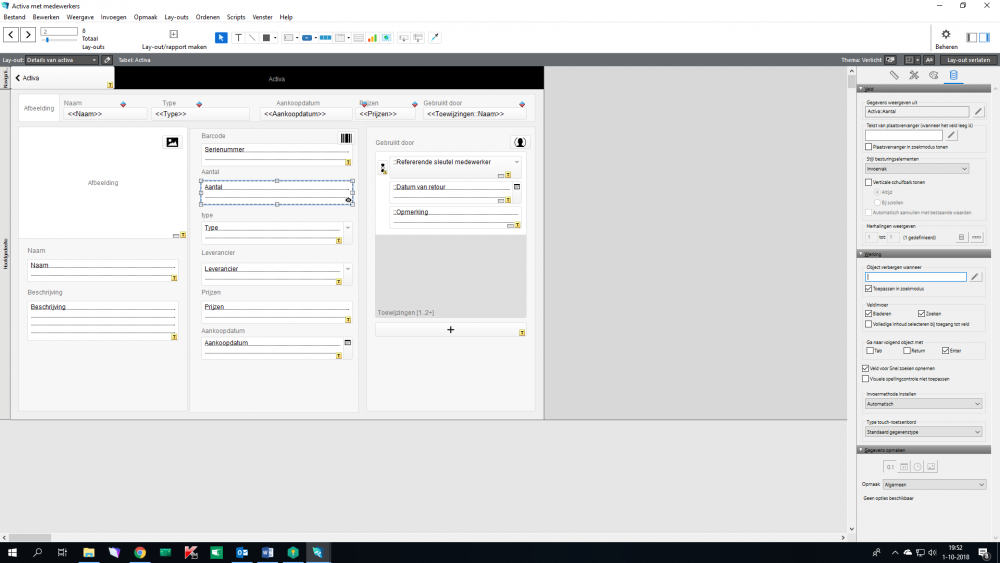The width and height of the screenshot is (1000, 563).
Task: Open the Ordenen menu
Action: (208, 17)
